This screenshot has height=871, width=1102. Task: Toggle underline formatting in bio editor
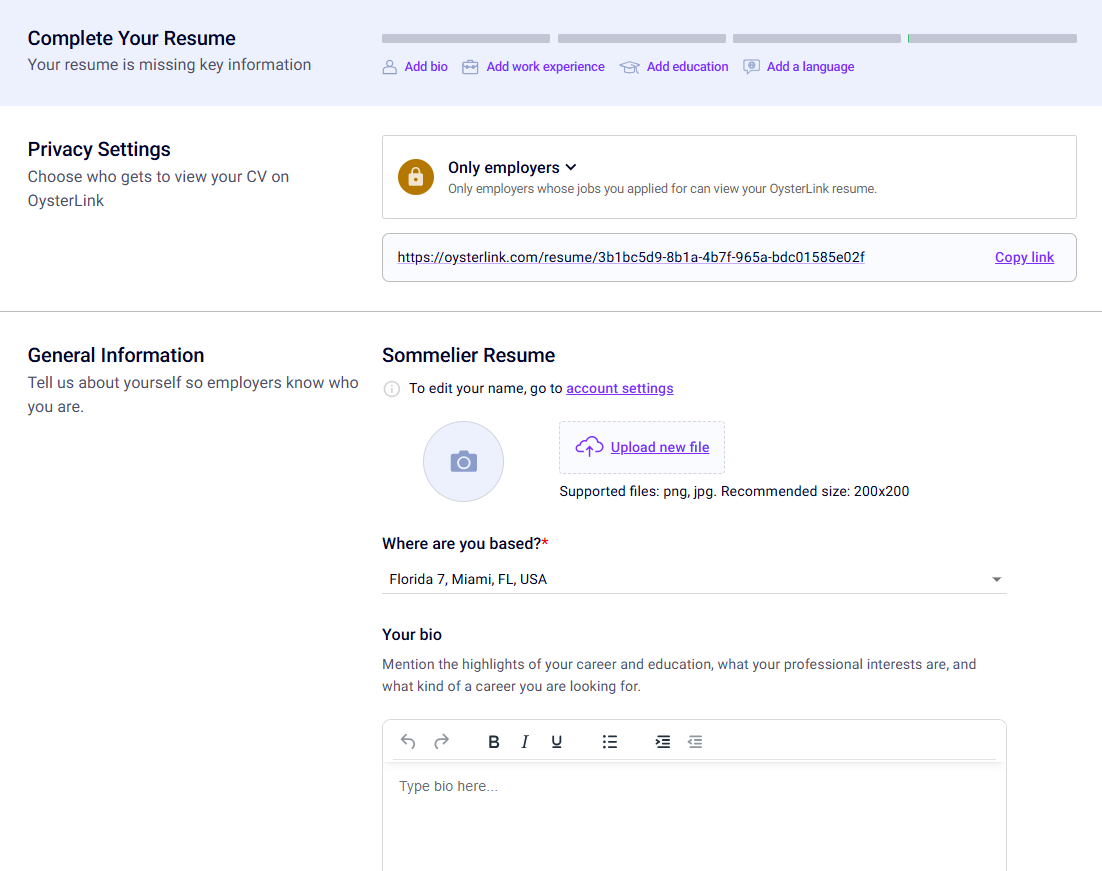click(x=557, y=742)
